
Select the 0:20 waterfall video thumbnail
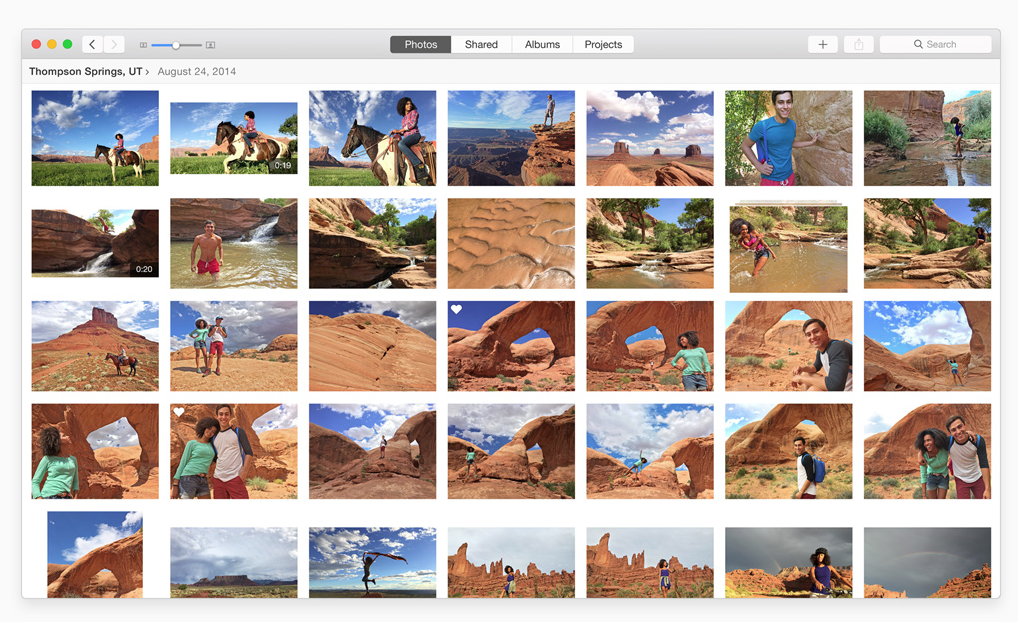point(95,242)
